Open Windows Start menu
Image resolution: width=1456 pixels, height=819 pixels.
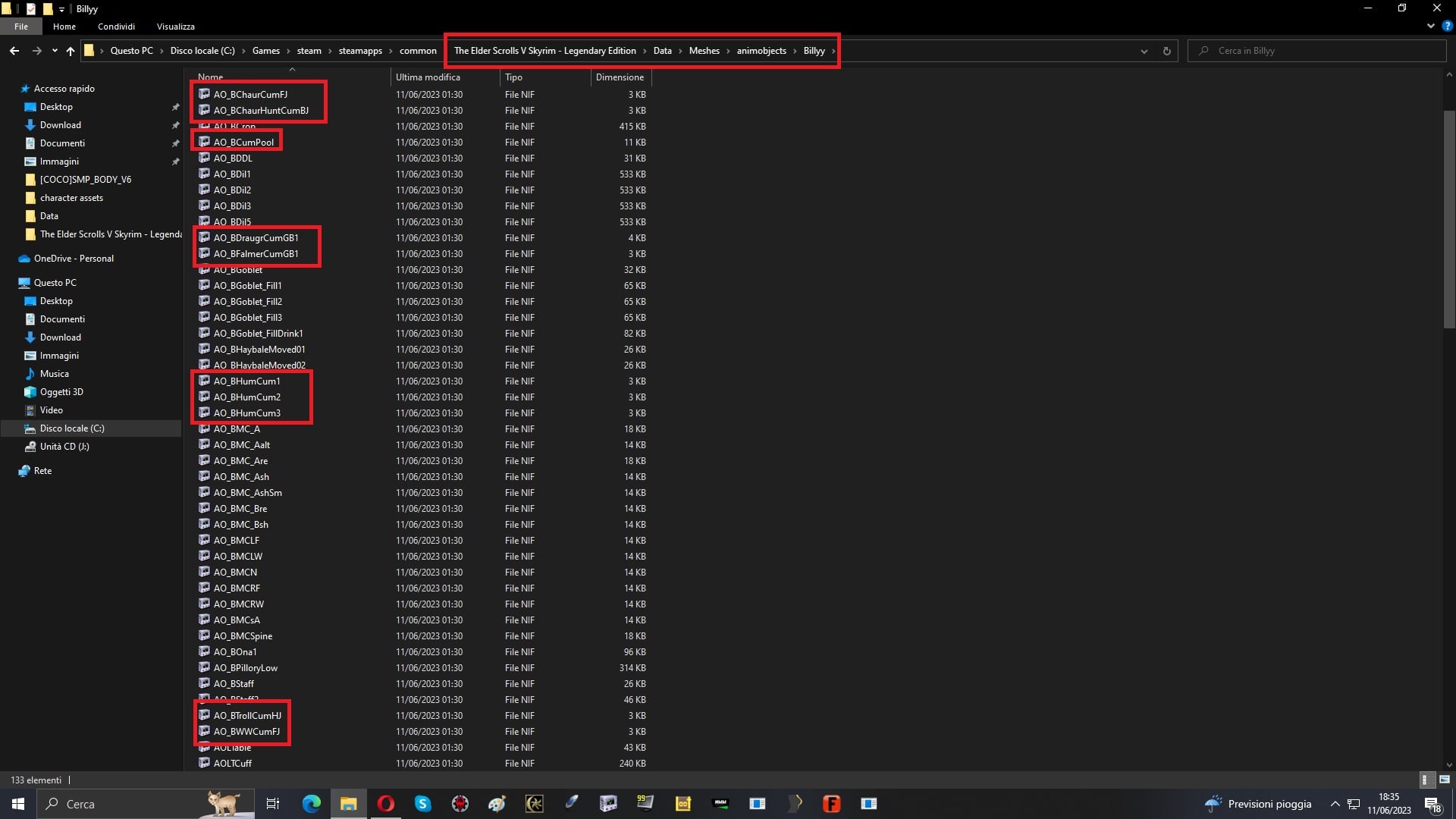pos(18,804)
